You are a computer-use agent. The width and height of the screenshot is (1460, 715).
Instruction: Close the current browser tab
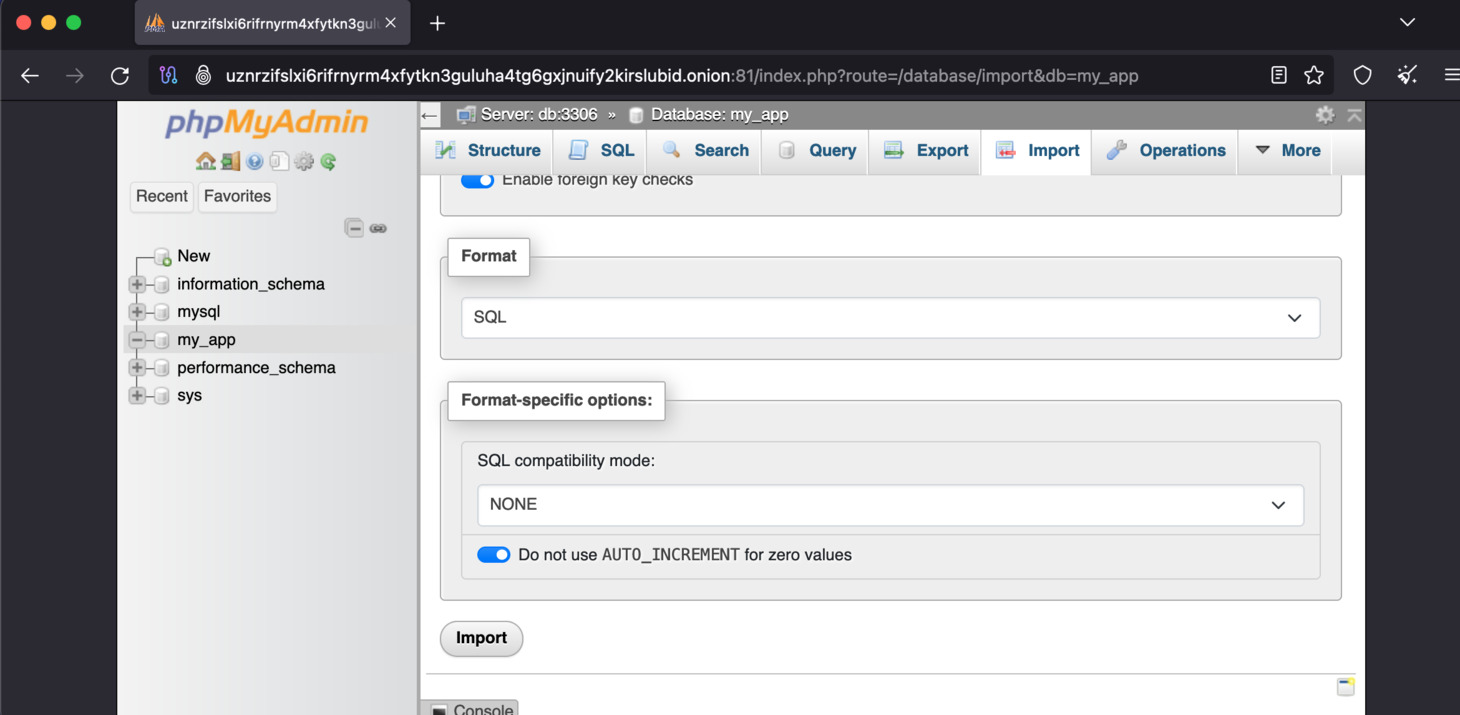point(391,23)
